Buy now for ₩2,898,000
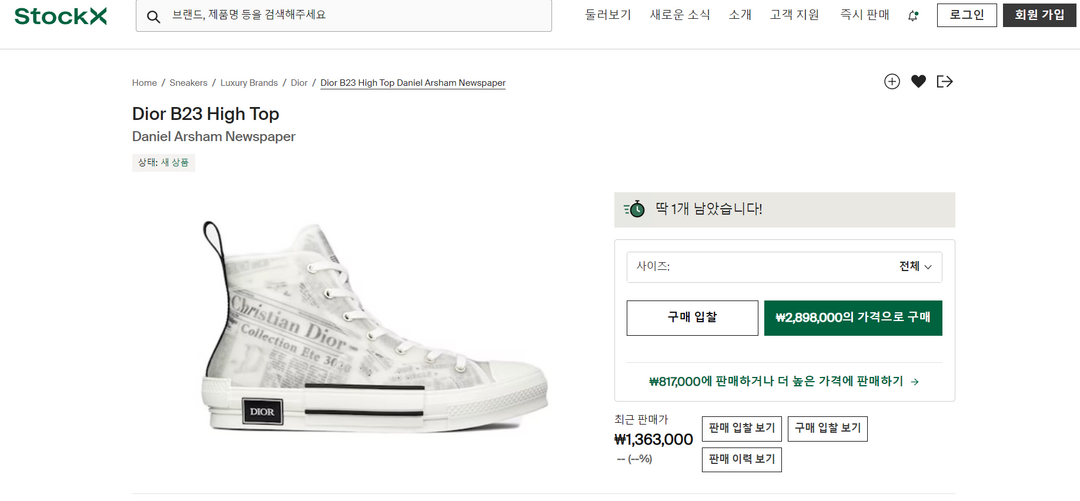1080x501 pixels. click(853, 318)
